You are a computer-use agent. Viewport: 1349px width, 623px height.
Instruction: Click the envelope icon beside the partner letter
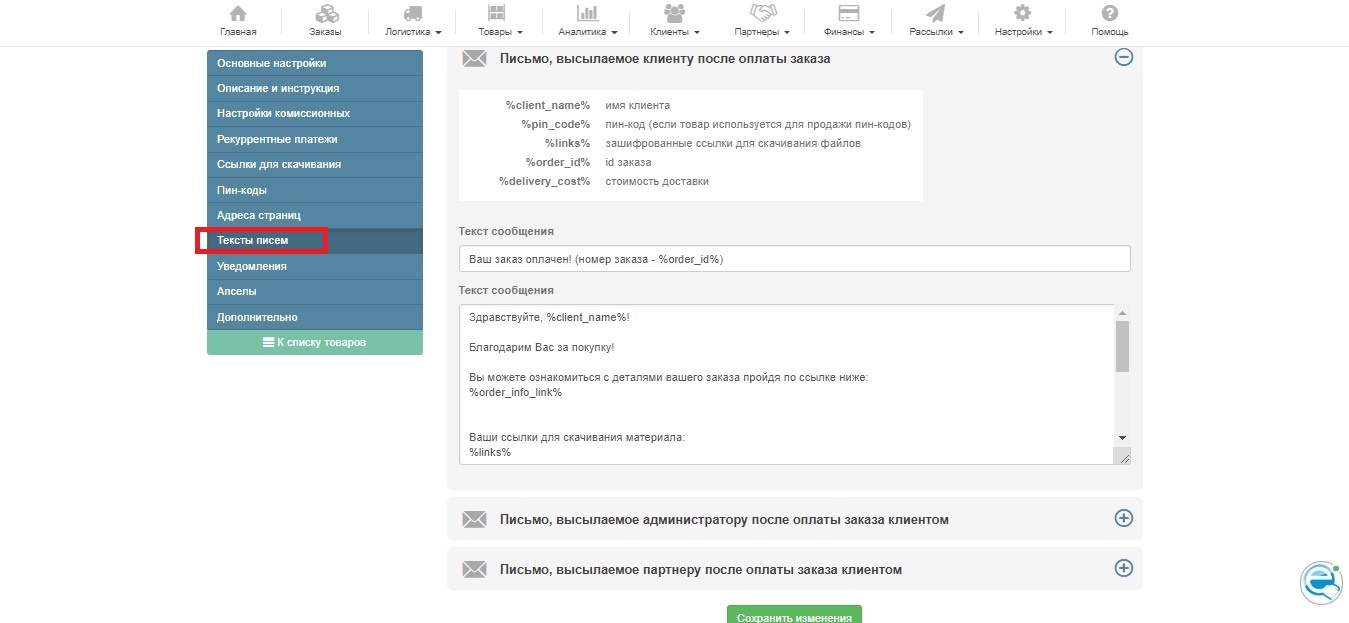pos(474,570)
